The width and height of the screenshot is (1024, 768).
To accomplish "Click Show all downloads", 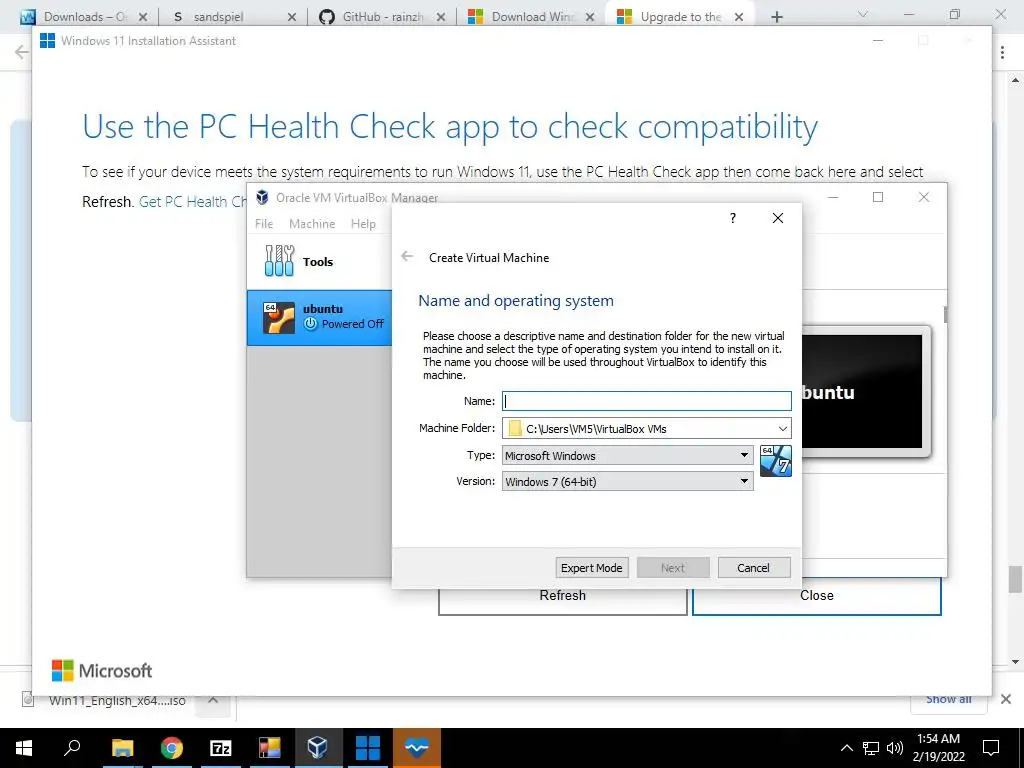I will pos(948,699).
